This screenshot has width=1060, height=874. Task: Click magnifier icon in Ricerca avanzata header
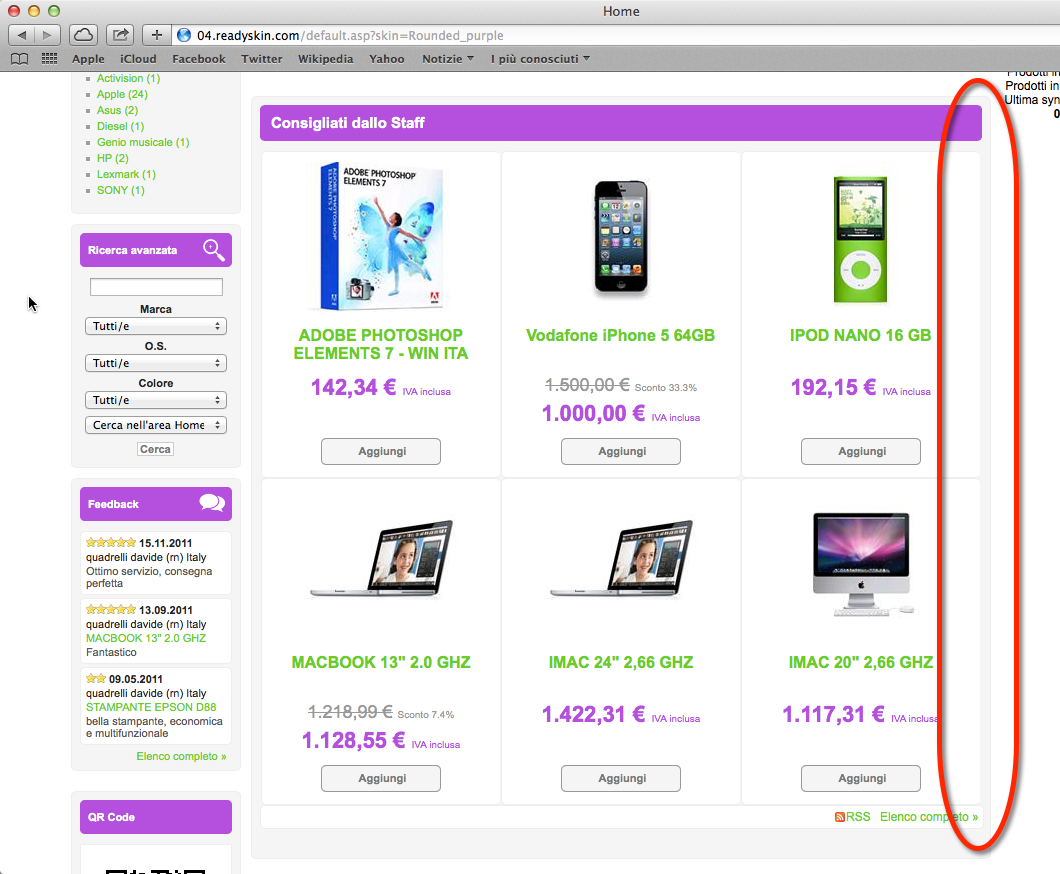coord(214,249)
